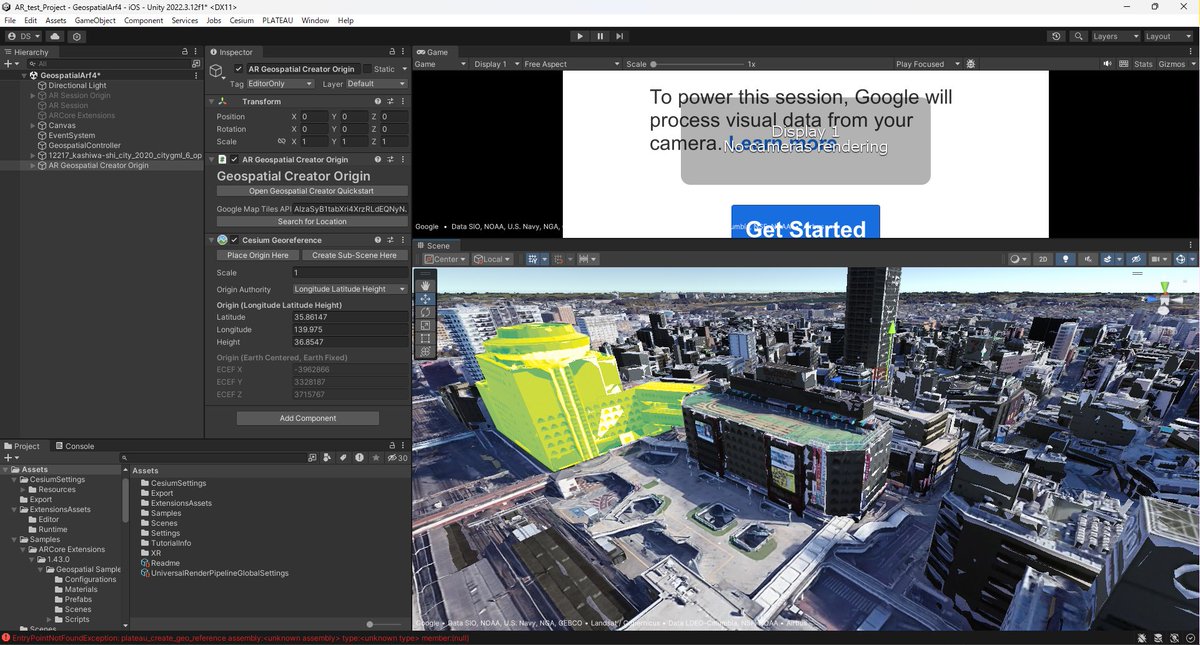Open the Free Aspect dropdown
The height and width of the screenshot is (645, 1200).
pos(572,64)
